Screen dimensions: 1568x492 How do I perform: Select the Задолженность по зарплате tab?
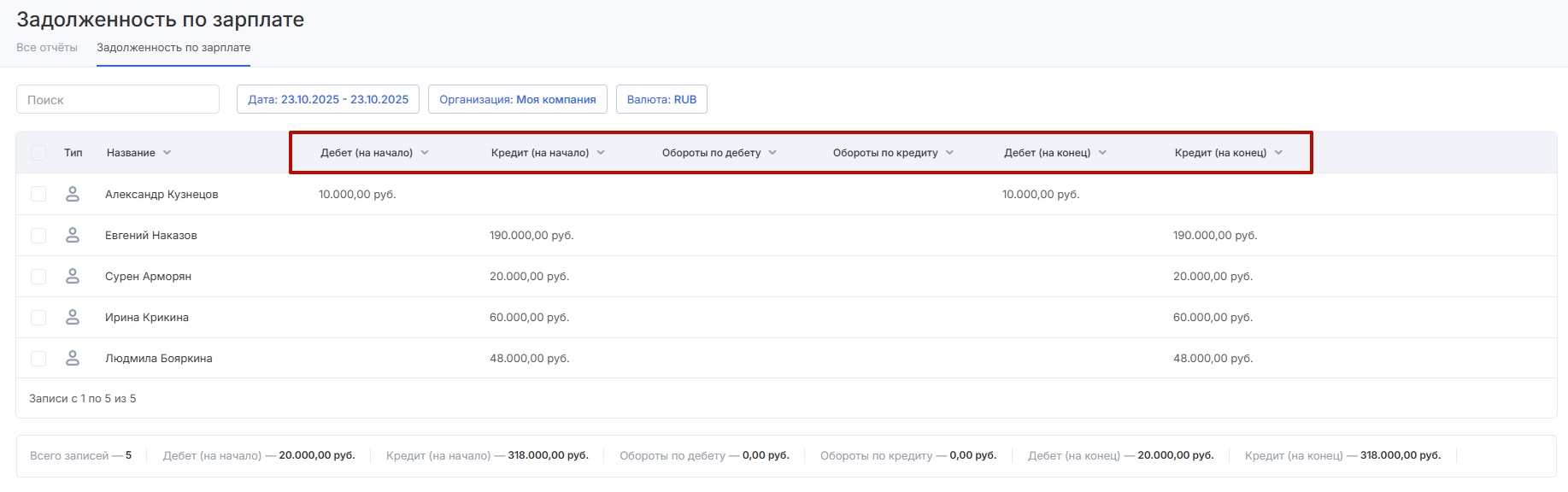(173, 48)
